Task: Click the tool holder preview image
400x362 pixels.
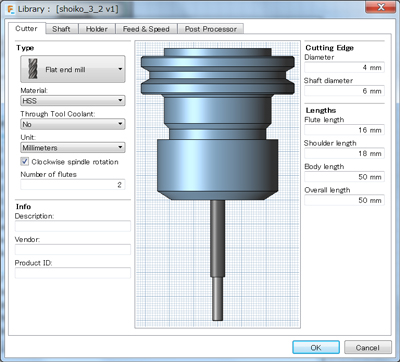Action: (x=218, y=184)
